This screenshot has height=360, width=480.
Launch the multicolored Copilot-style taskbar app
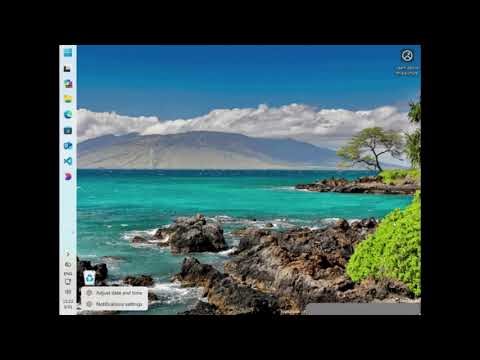68,84
